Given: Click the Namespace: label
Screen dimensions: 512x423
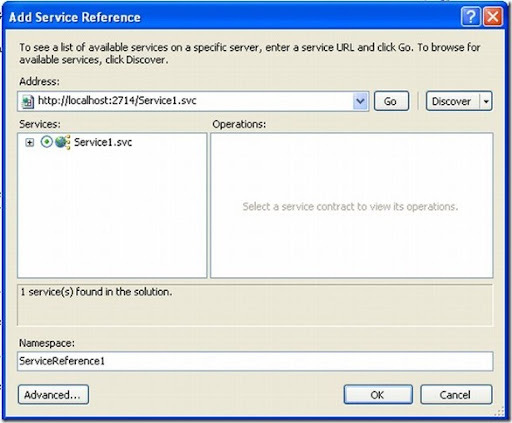Looking at the screenshot, I should pos(47,343).
